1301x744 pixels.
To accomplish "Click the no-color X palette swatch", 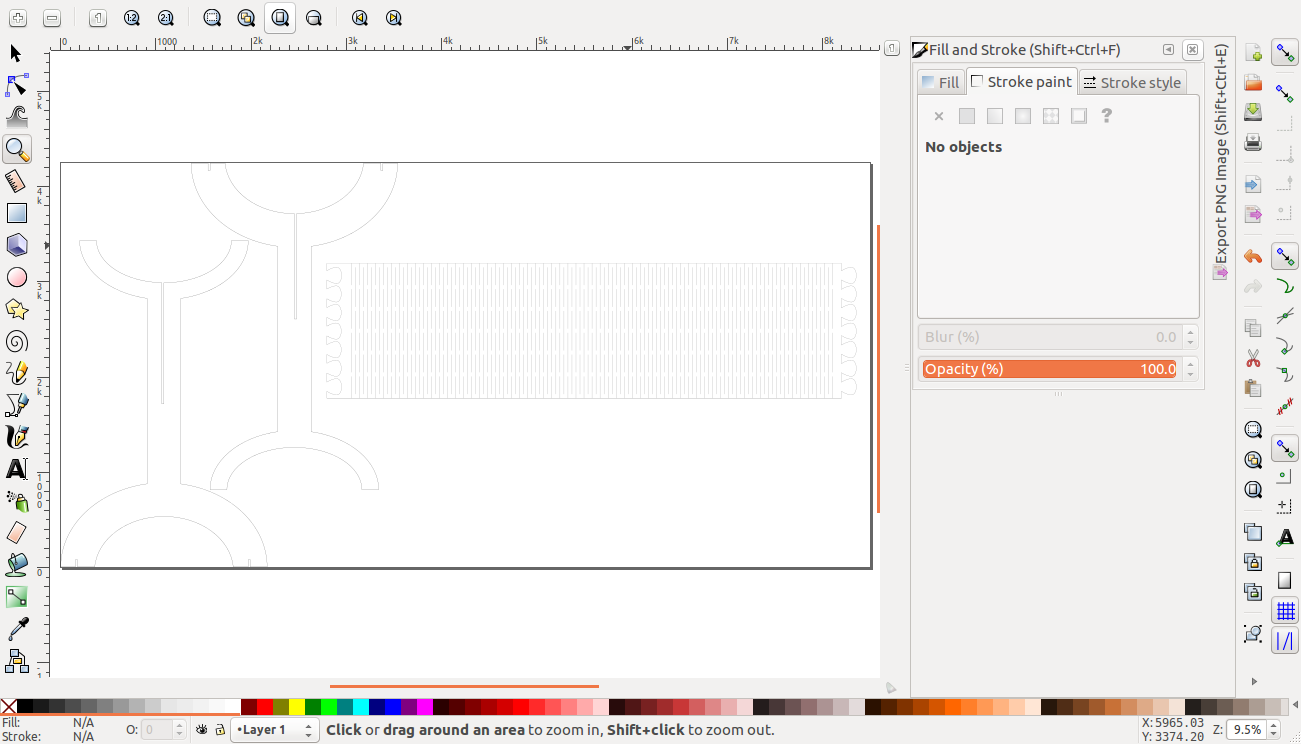I will click(x=9, y=707).
